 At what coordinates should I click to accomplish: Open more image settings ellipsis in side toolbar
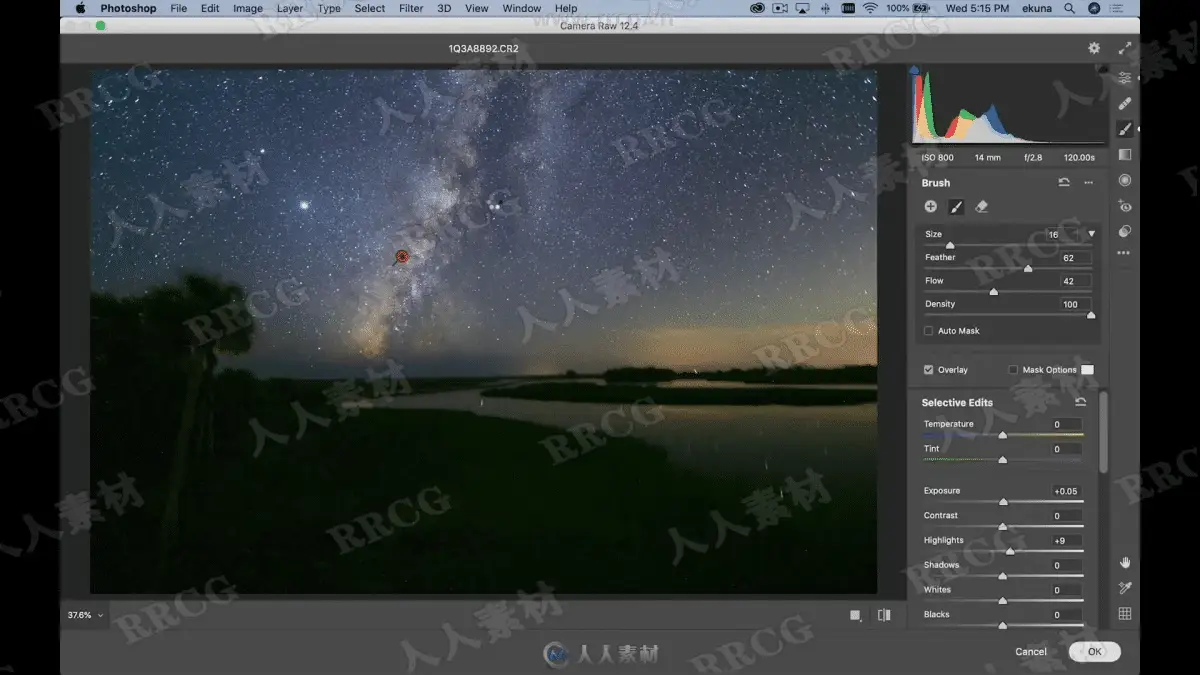click(x=1125, y=253)
